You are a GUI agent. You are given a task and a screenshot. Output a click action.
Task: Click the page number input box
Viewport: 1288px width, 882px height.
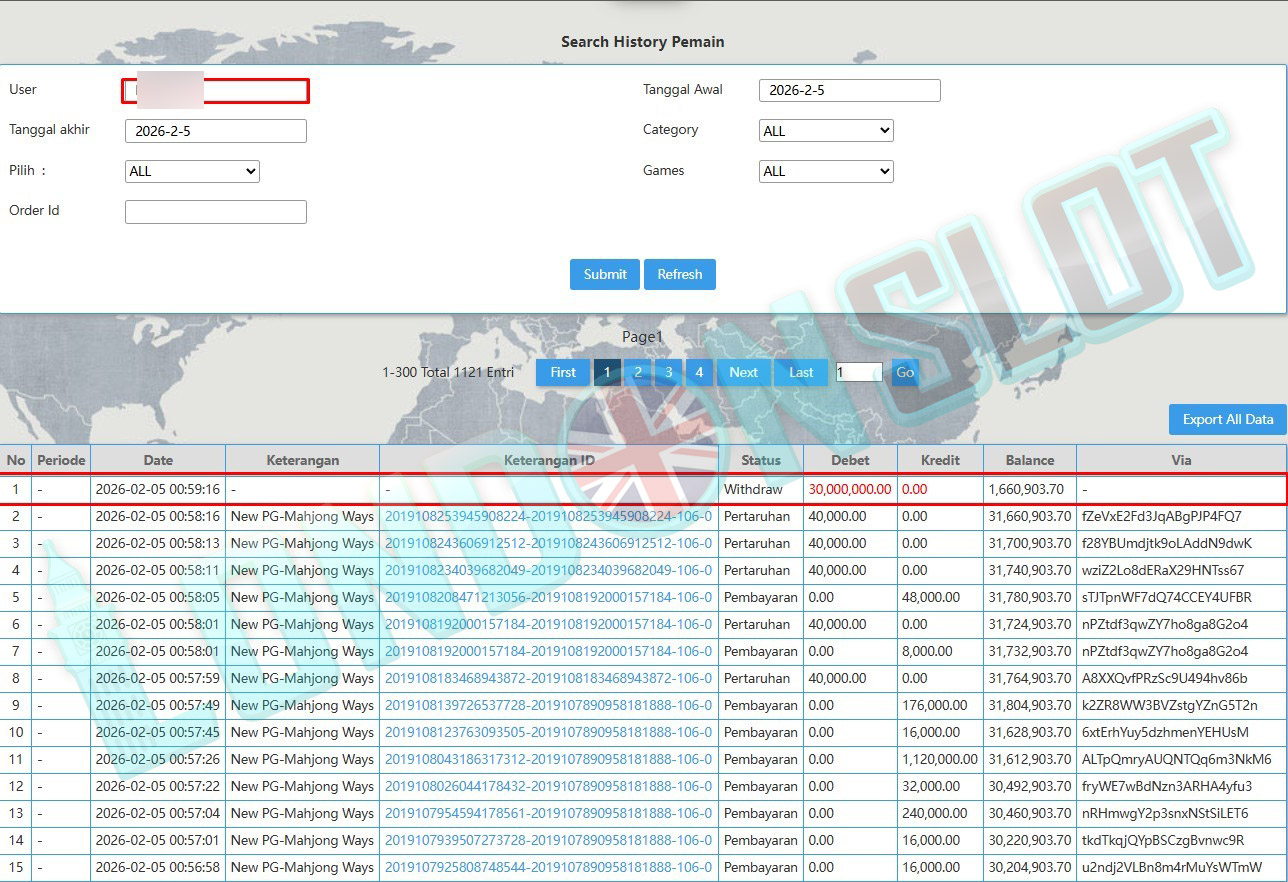point(858,372)
